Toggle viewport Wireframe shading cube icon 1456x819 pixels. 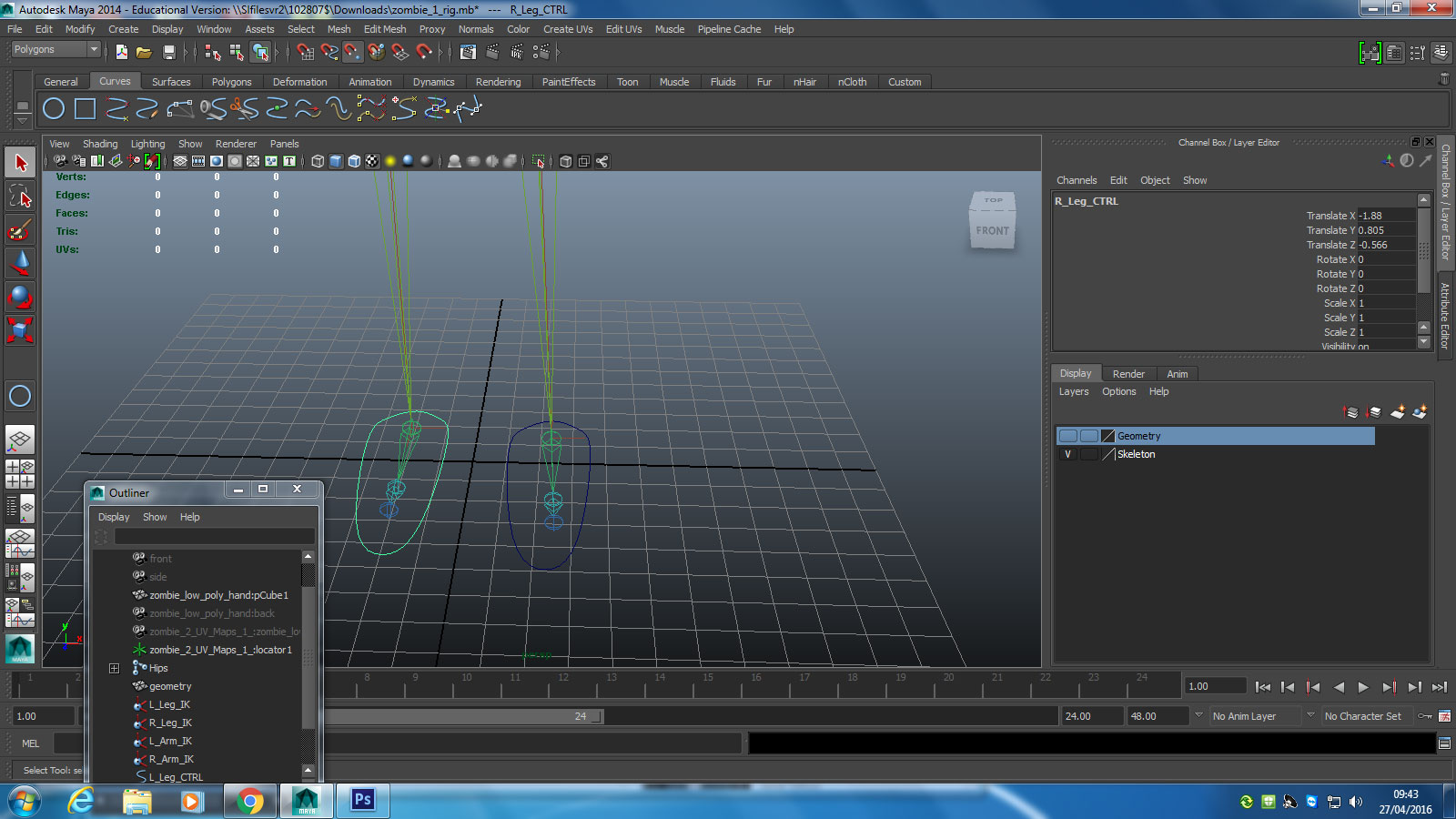click(318, 161)
